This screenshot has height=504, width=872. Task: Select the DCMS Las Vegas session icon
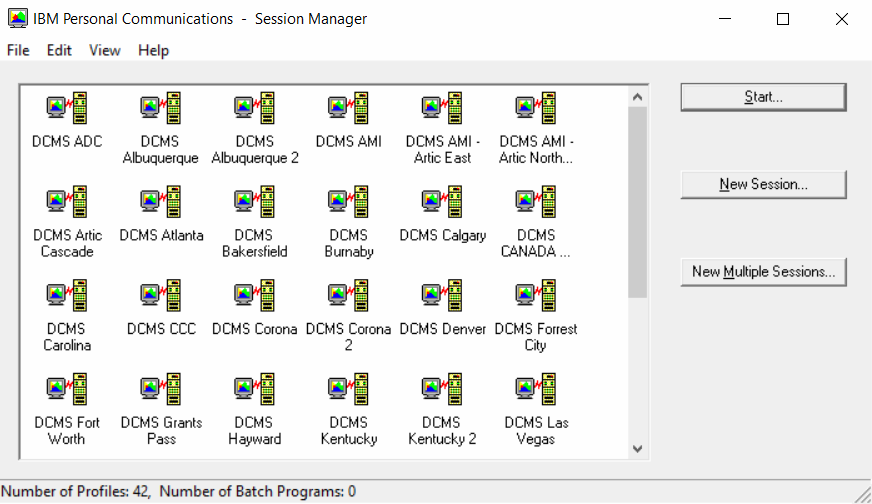(x=536, y=389)
